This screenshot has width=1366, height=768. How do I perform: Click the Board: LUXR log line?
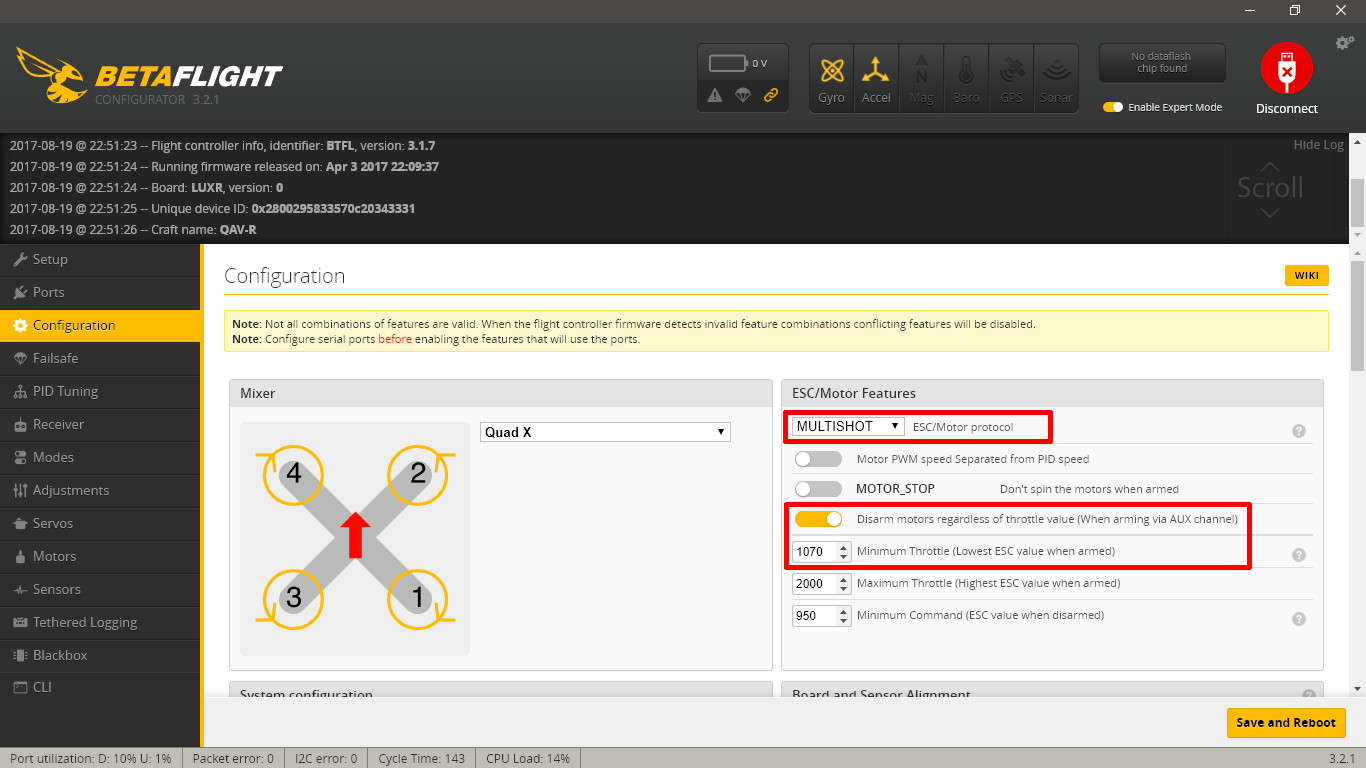[146, 187]
